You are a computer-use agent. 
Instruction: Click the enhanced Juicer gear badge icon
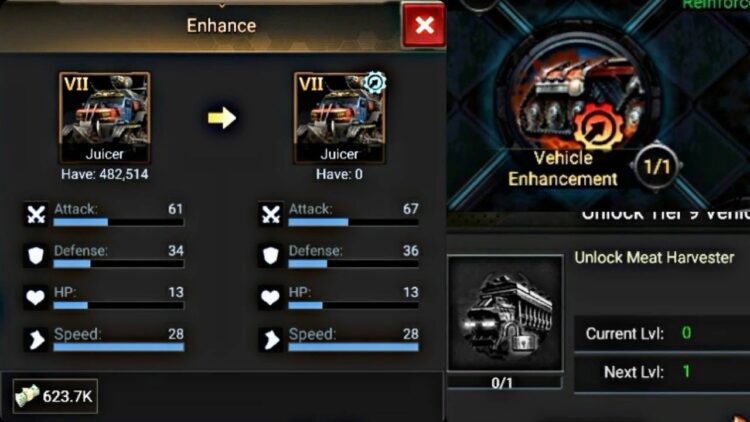coord(375,82)
